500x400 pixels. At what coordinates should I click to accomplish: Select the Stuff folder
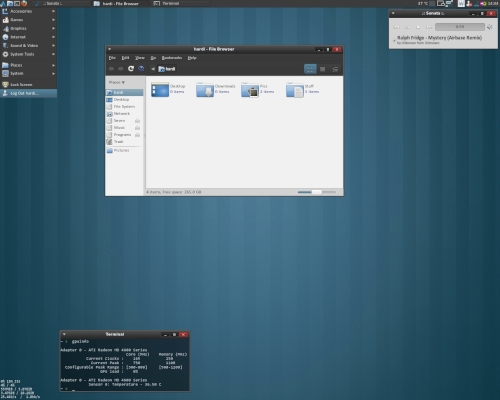tap(295, 90)
